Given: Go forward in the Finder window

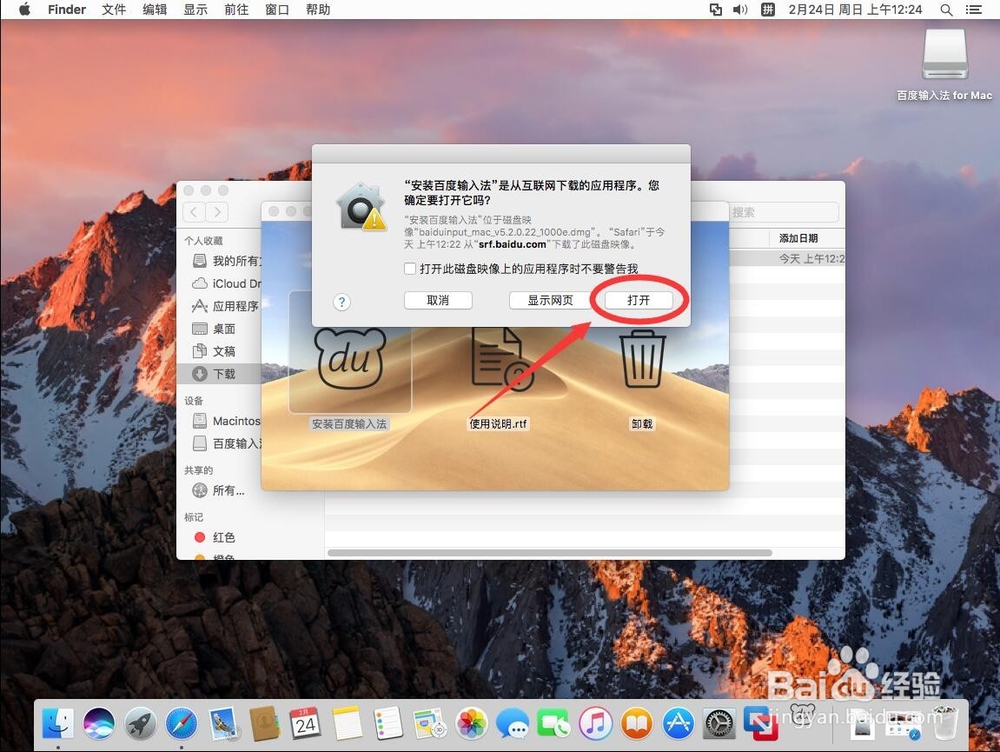Looking at the screenshot, I should click(217, 212).
